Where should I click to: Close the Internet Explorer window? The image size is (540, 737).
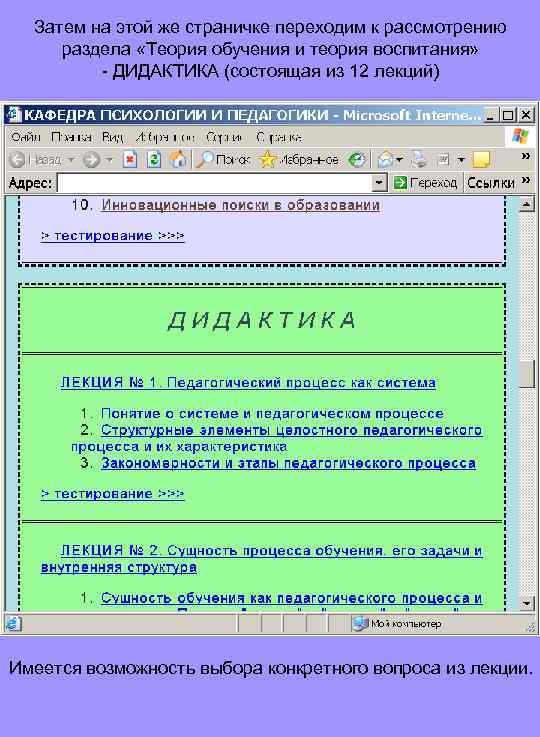tap(526, 115)
